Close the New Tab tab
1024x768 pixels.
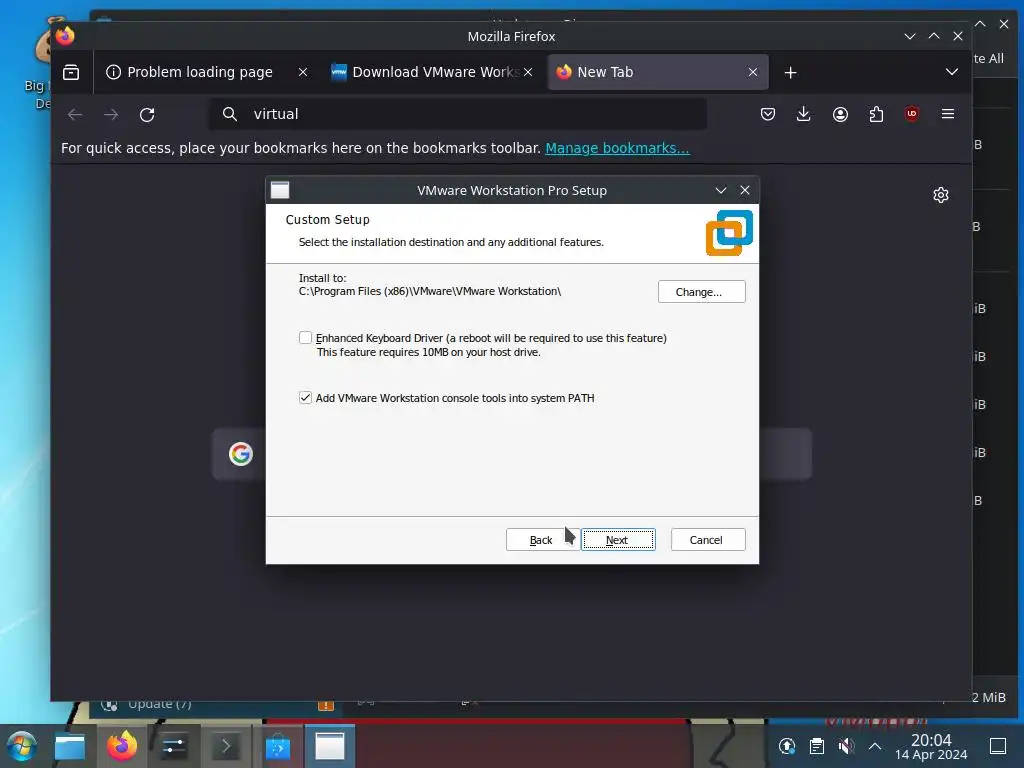click(753, 72)
